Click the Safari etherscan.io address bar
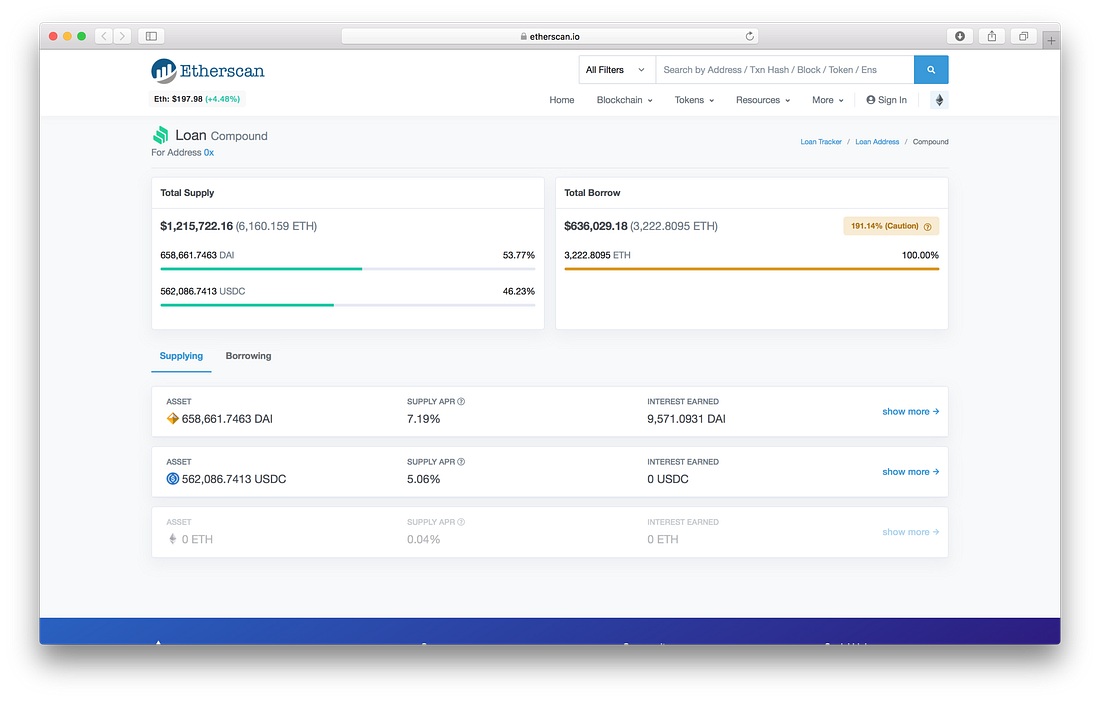The width and height of the screenshot is (1100, 701). (x=549, y=36)
